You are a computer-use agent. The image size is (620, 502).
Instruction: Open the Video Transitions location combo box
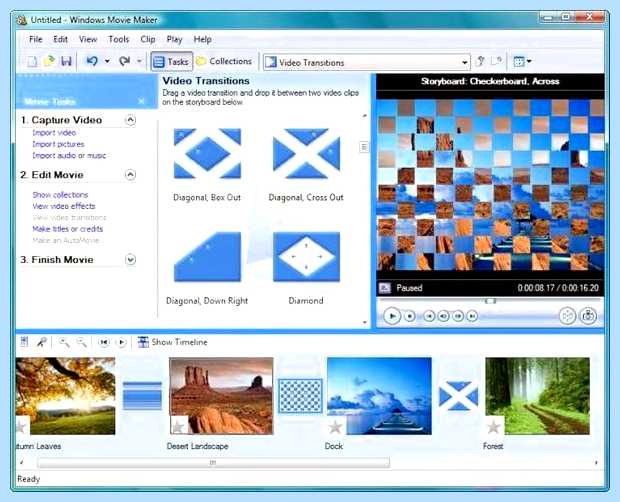click(x=367, y=62)
